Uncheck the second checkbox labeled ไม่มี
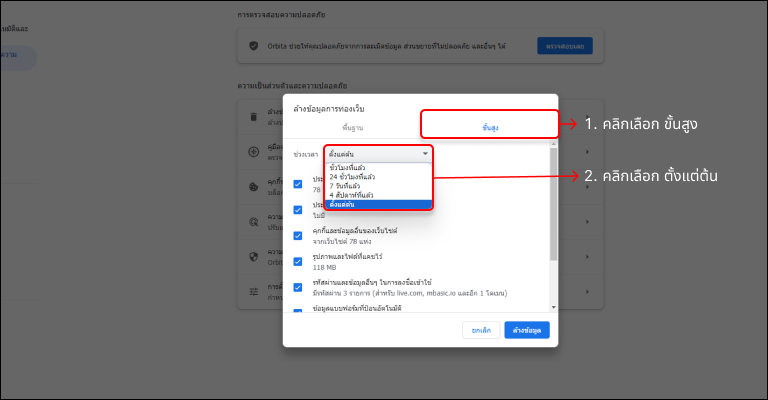The width and height of the screenshot is (768, 400). tap(298, 210)
